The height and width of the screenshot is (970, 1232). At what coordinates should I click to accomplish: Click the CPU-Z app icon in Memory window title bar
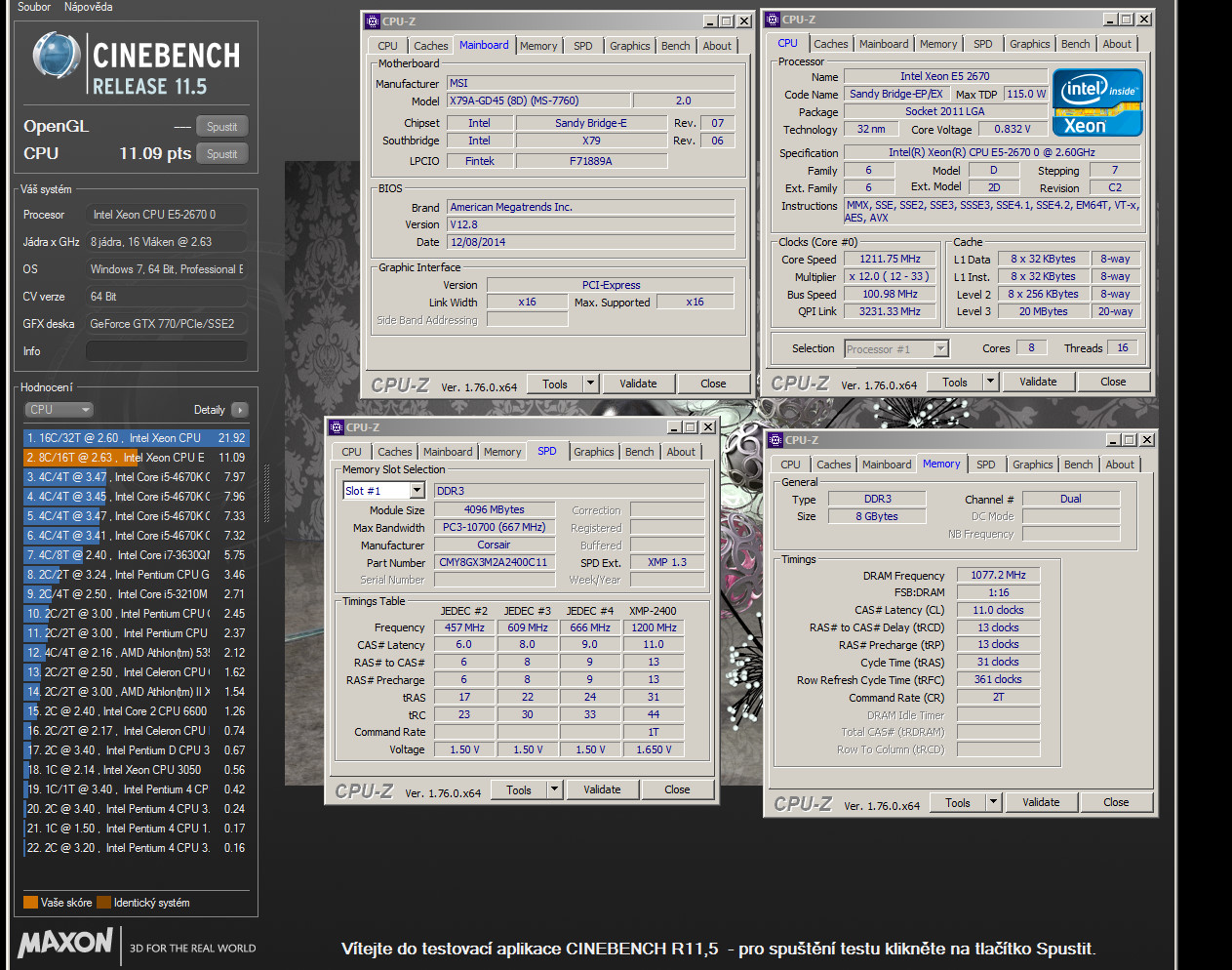pos(775,440)
